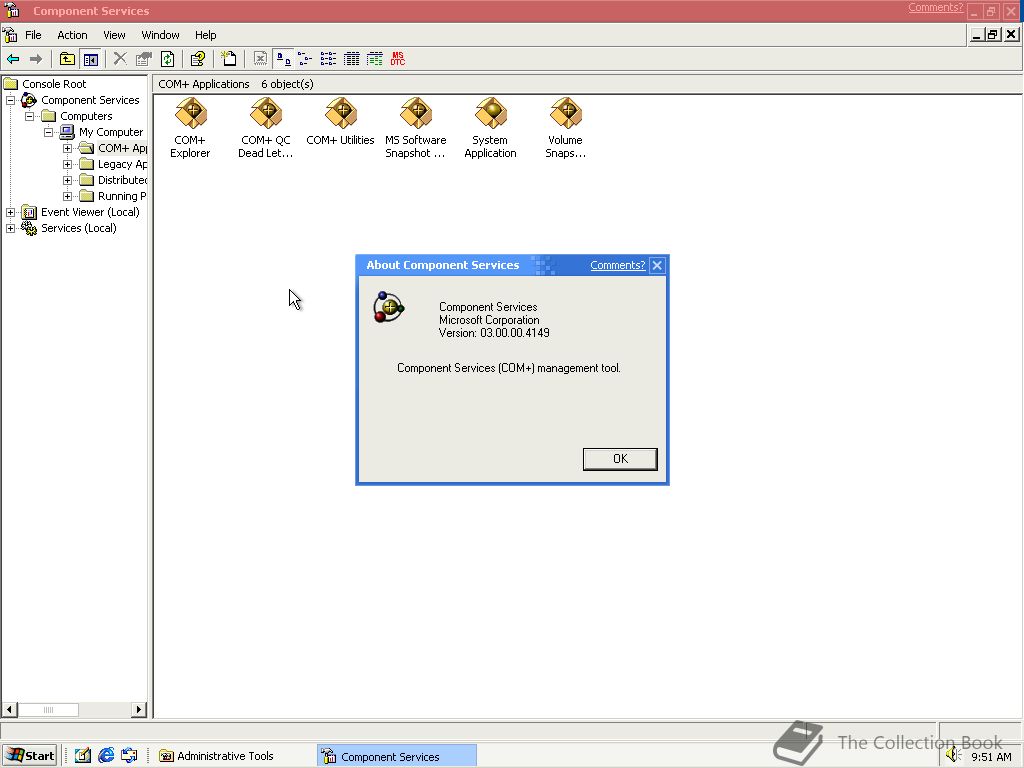Screen dimensions: 1024x768
Task: Click the 9:51 AM taskbar clock
Action: pos(991,757)
